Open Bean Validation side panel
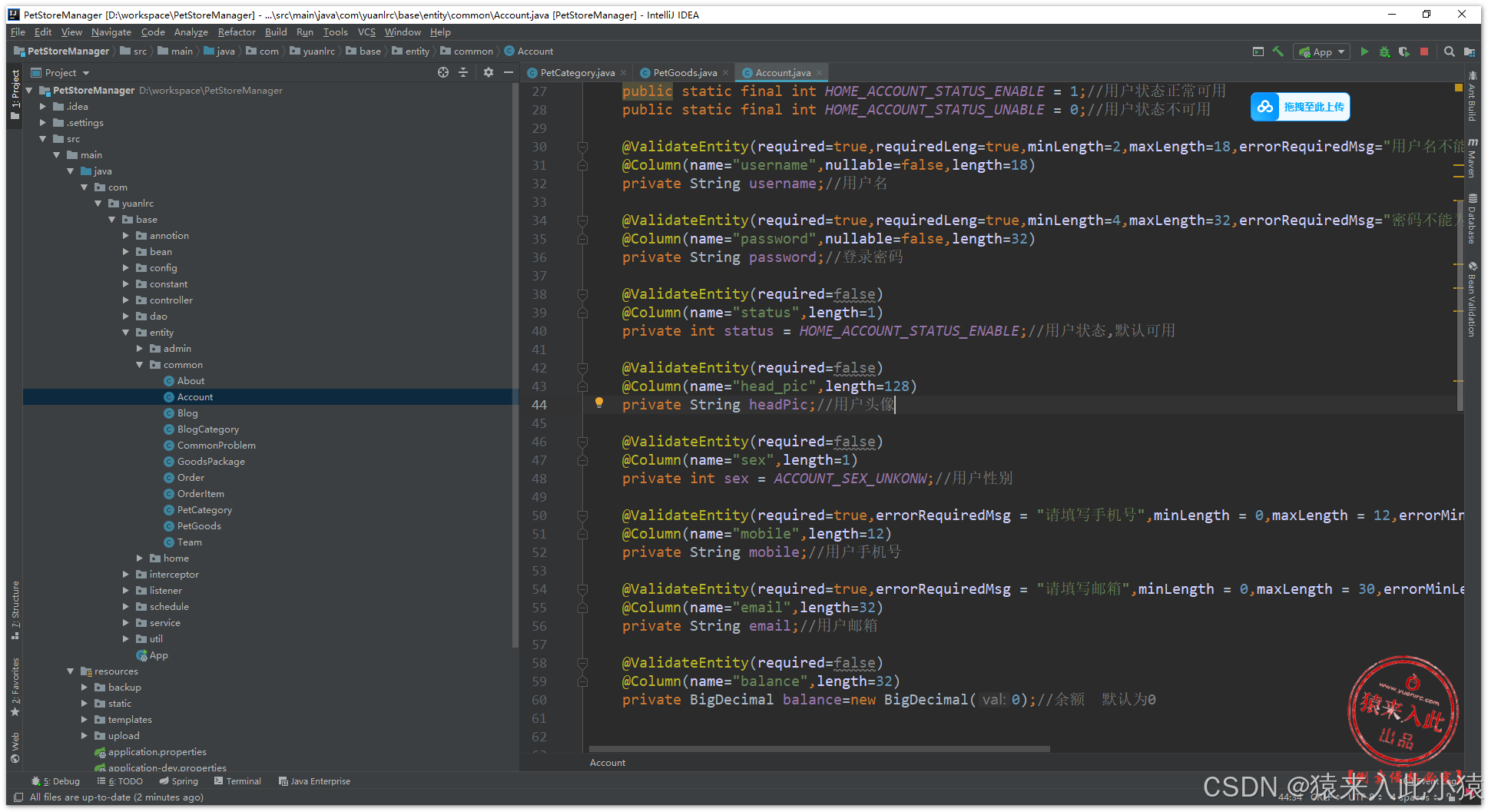 [x=1472, y=300]
